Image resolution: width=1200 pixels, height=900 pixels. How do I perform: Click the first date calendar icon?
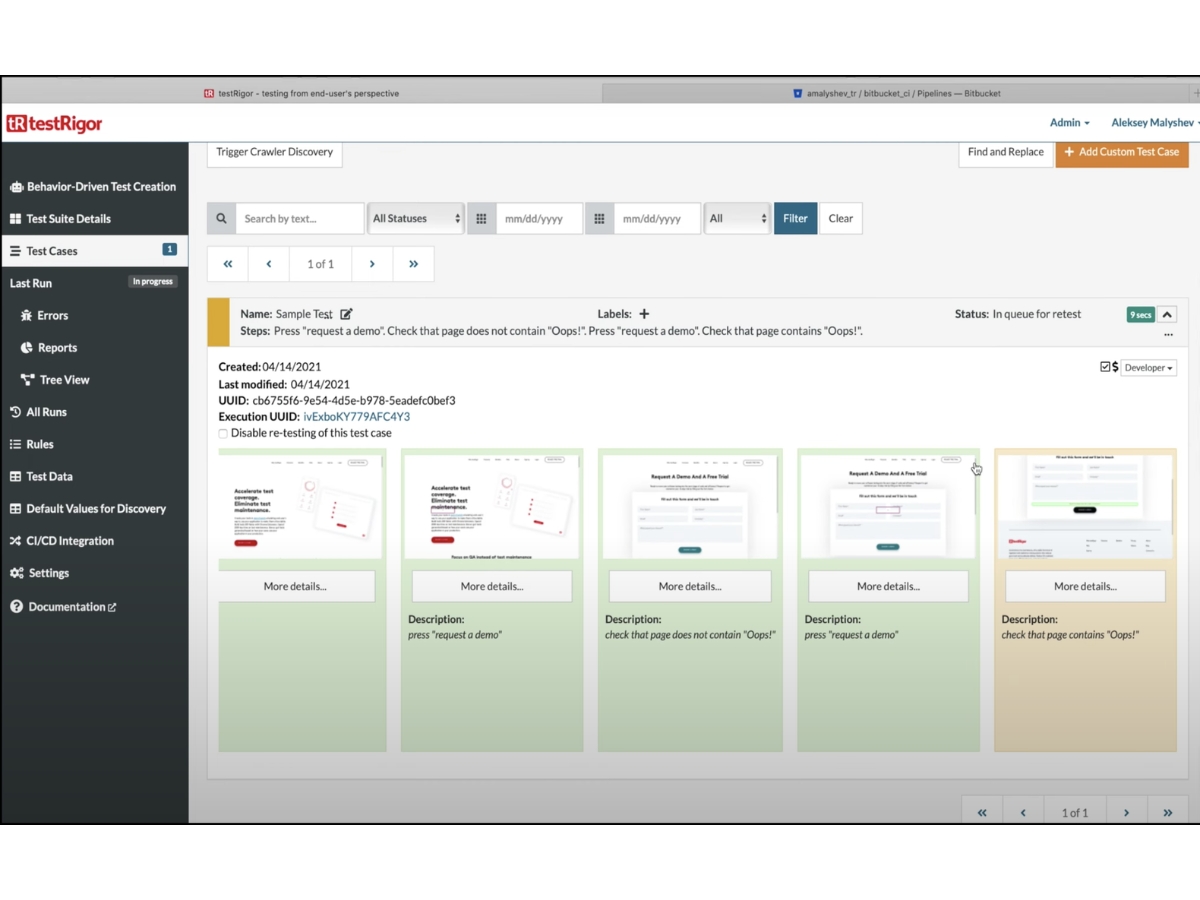[x=481, y=219]
